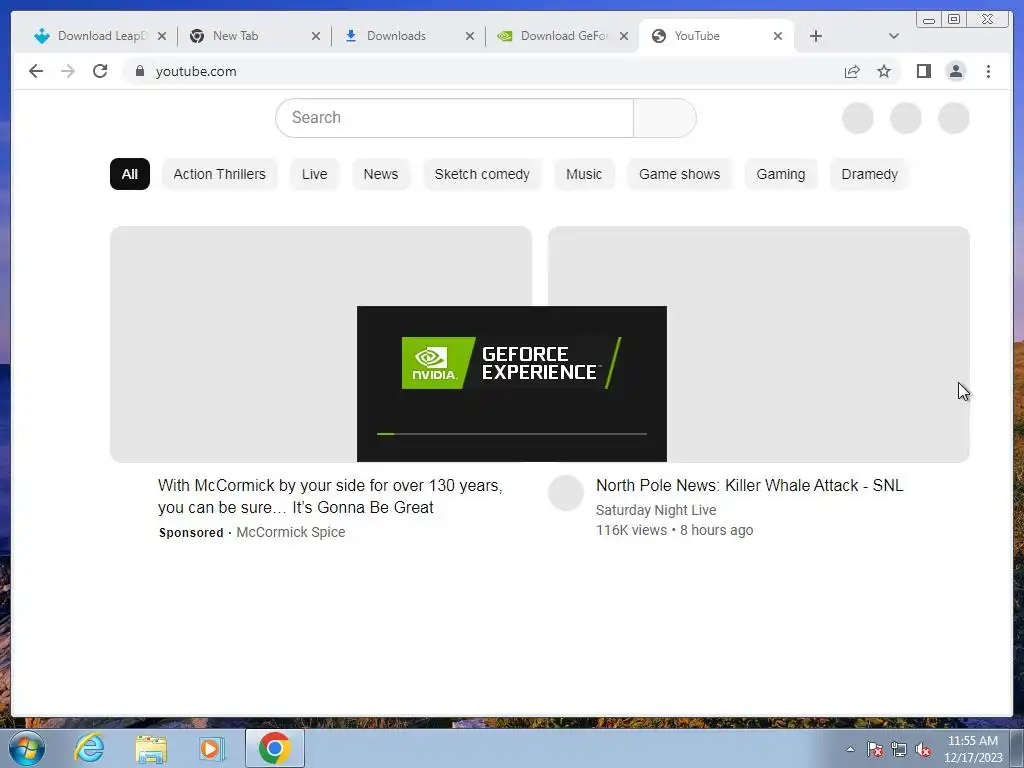Open the clock showing 11:55 AM
This screenshot has width=1024, height=768.
pyautogui.click(x=973, y=749)
